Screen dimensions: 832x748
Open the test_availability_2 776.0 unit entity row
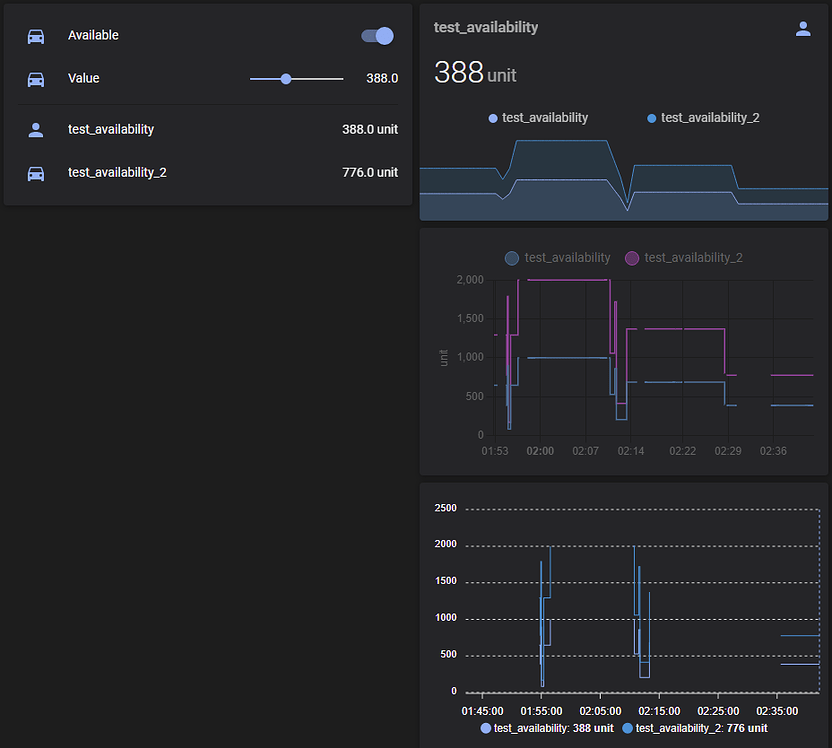[x=208, y=172]
